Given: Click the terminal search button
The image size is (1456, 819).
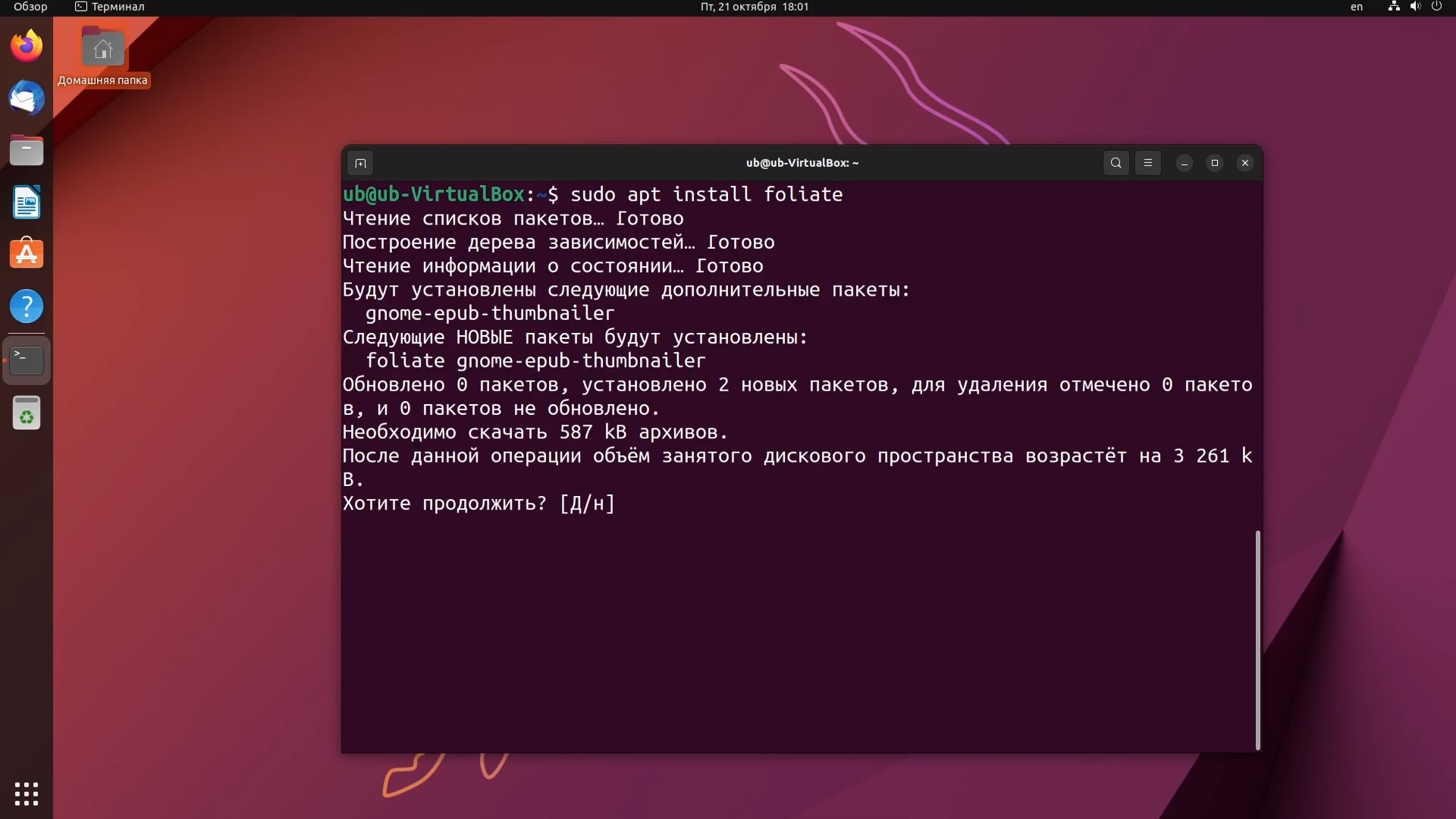Looking at the screenshot, I should click(x=1116, y=163).
